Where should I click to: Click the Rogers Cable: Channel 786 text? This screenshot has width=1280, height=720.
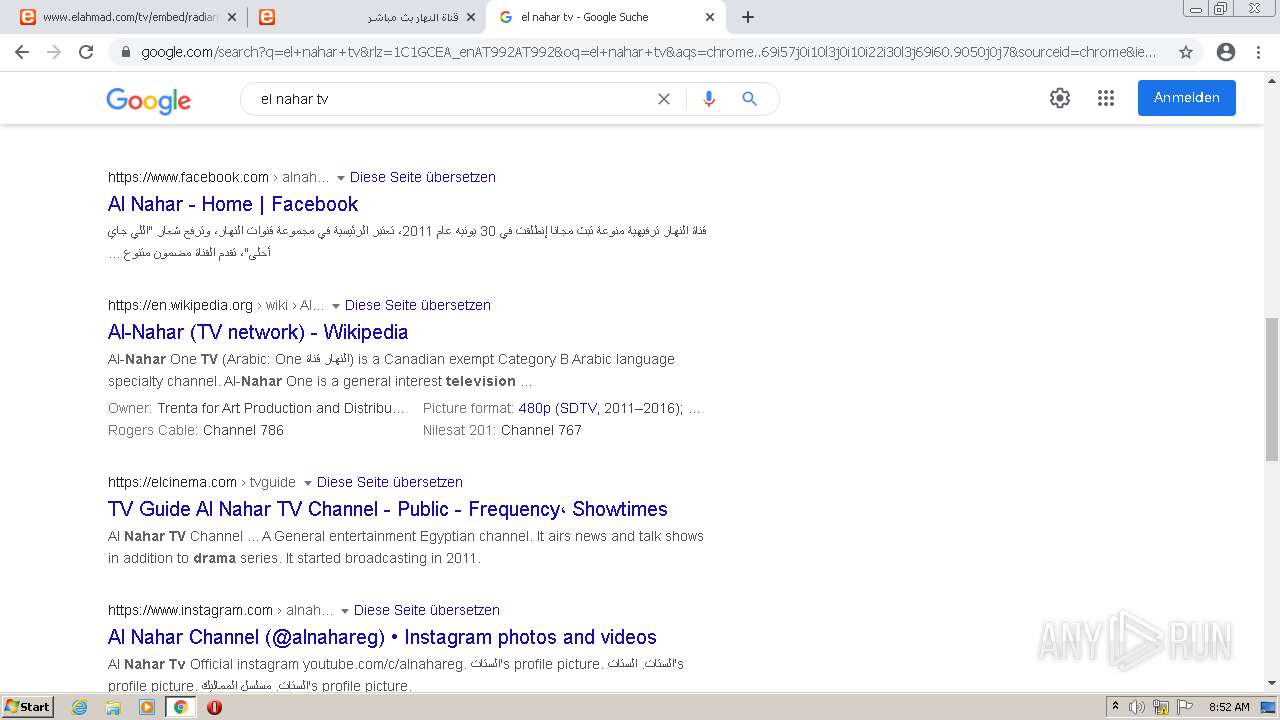coord(196,430)
